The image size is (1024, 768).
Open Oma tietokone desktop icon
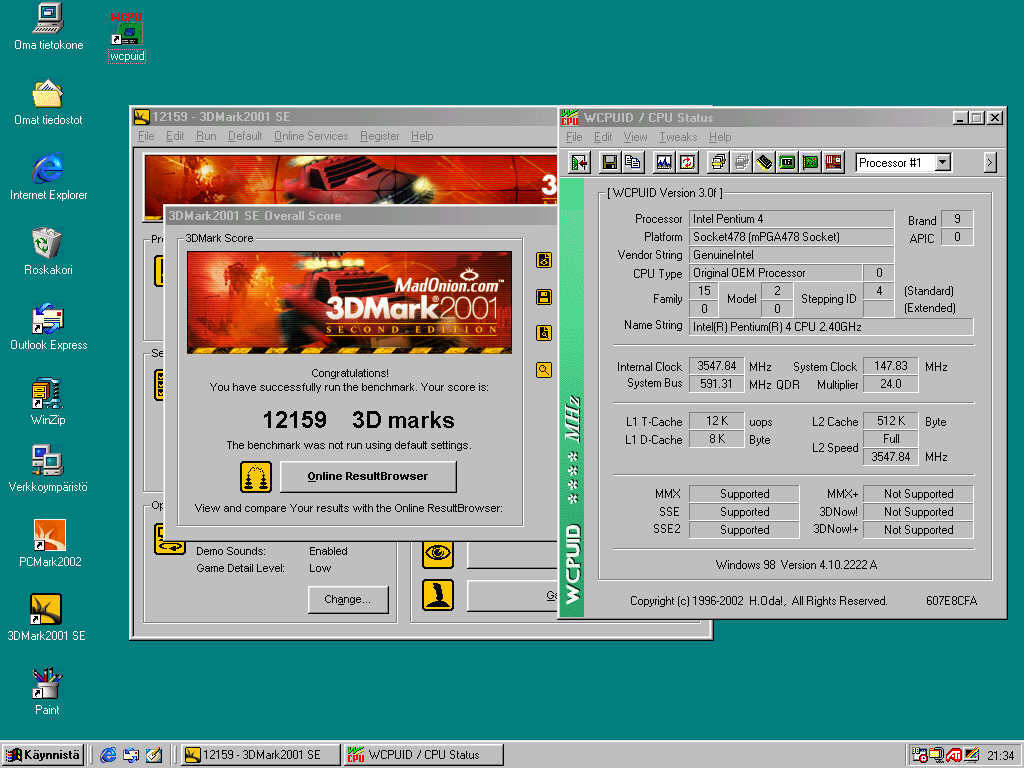pyautogui.click(x=48, y=26)
